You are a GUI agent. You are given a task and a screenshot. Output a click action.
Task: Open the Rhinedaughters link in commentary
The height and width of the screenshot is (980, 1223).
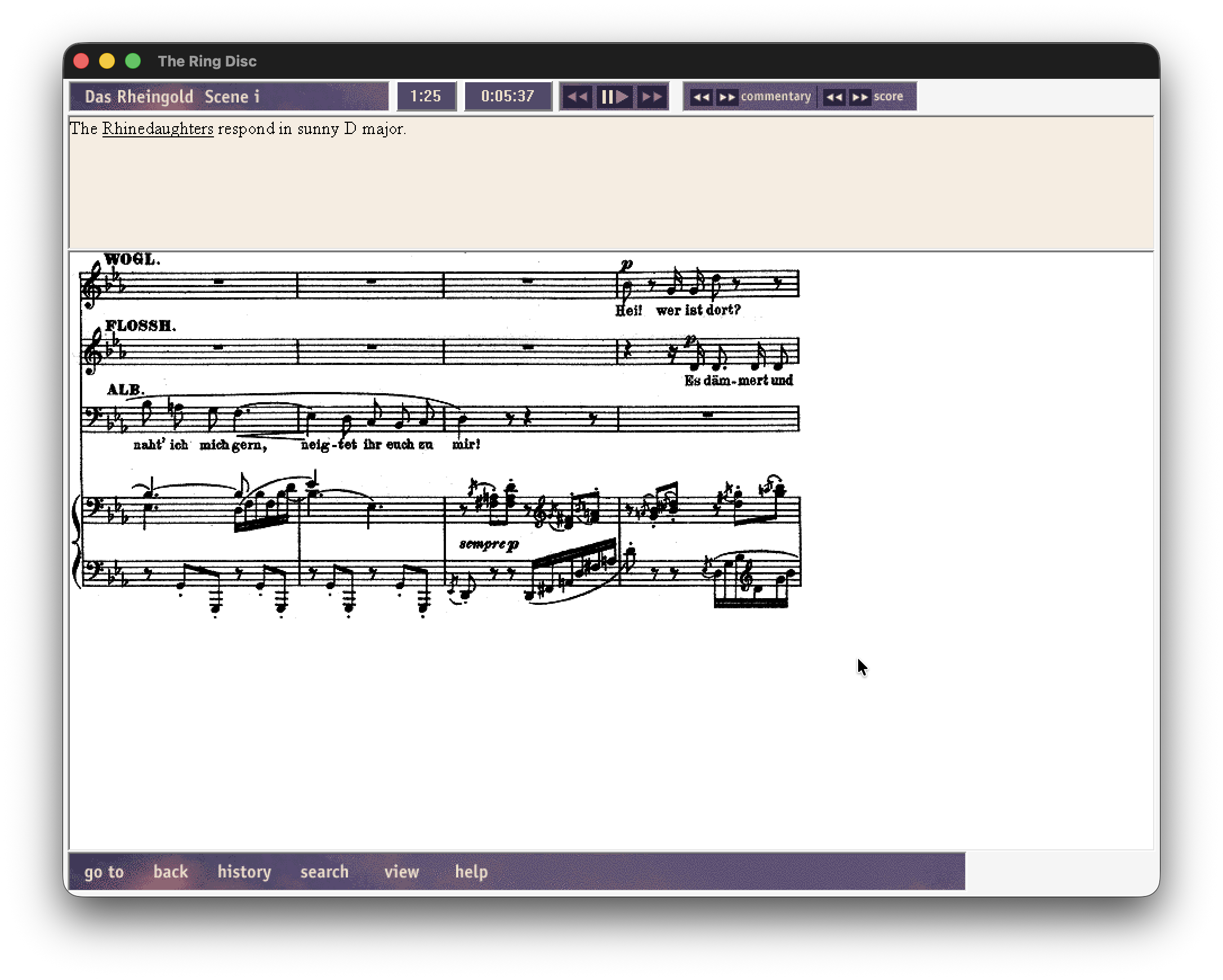(158, 129)
